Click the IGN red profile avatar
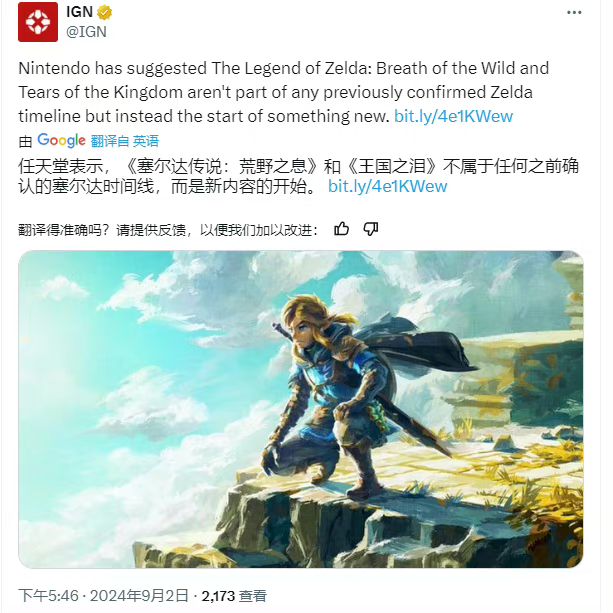This screenshot has height=613, width=613. coord(38,22)
